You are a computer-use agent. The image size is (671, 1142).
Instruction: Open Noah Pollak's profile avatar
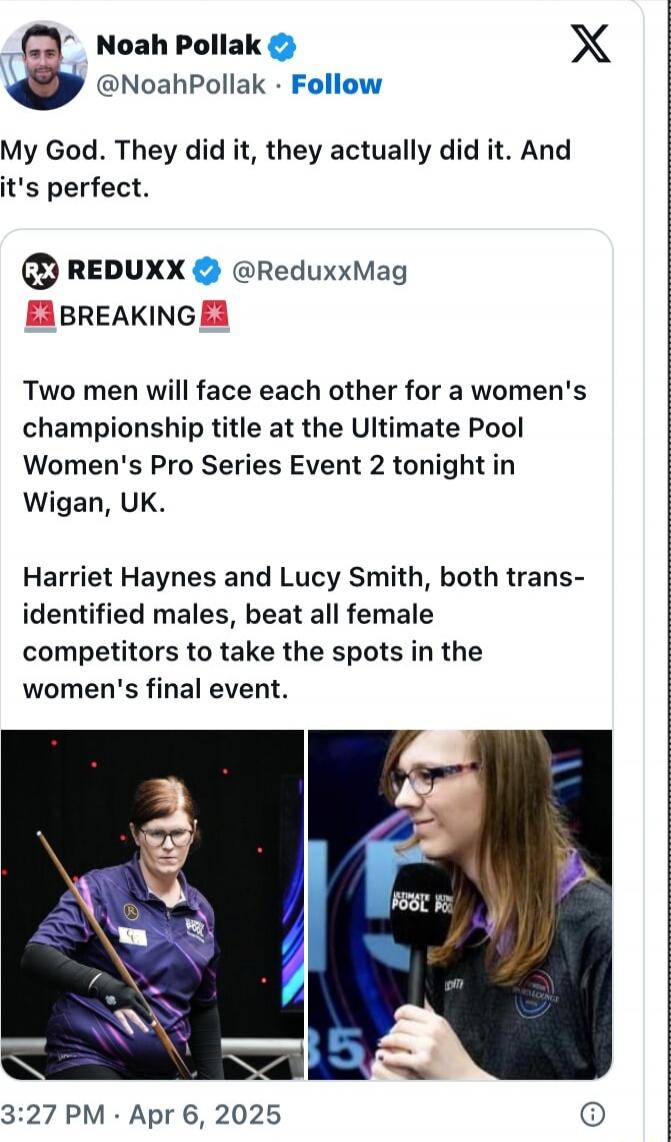tap(42, 66)
